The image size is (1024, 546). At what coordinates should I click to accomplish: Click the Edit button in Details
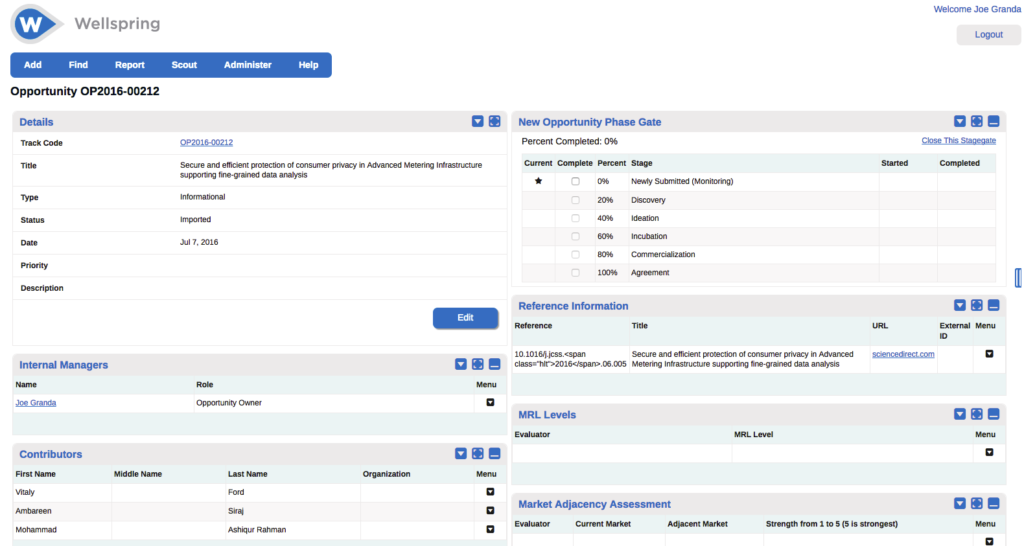pos(465,318)
